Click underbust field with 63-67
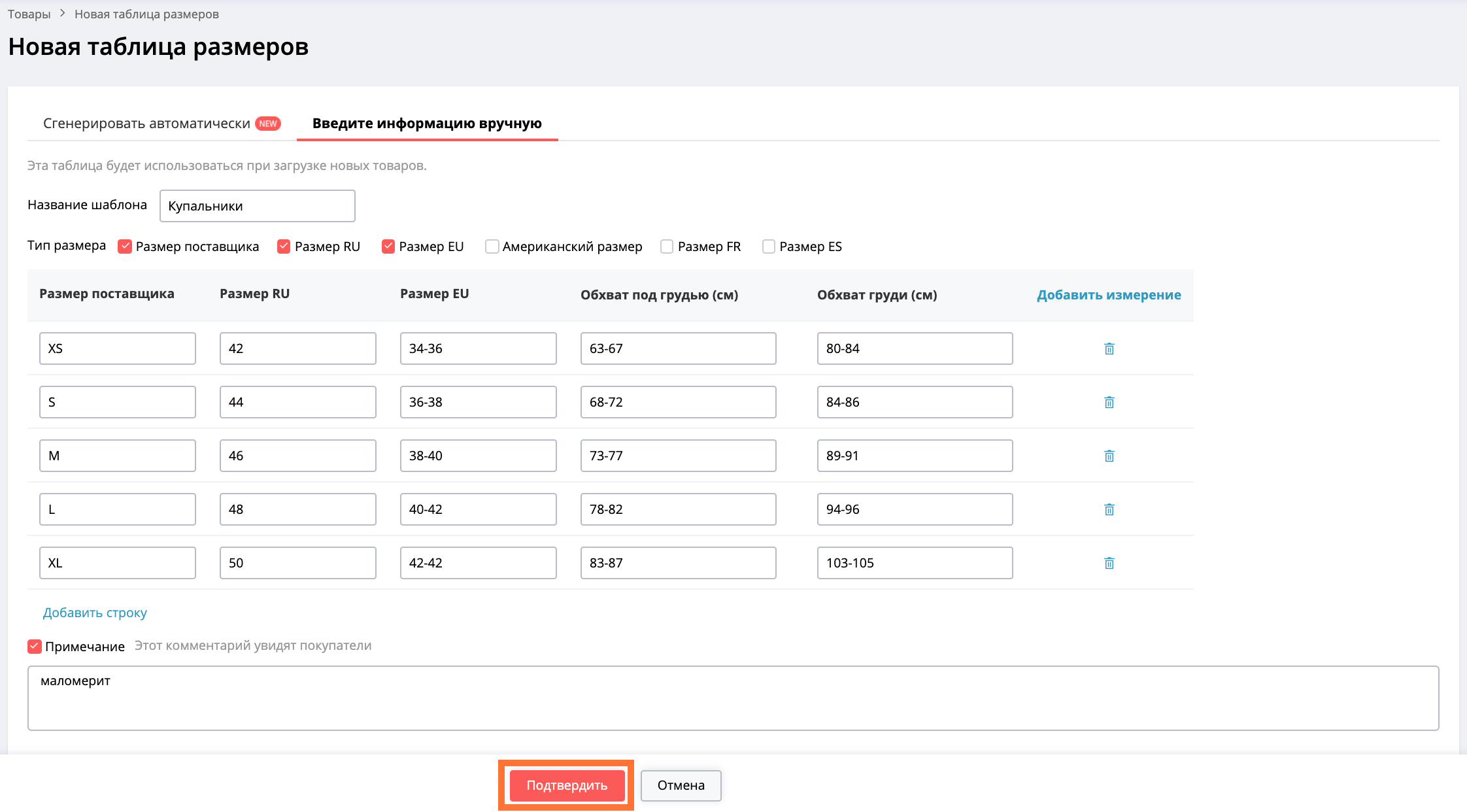Image resolution: width=1467 pixels, height=812 pixels. [x=679, y=348]
